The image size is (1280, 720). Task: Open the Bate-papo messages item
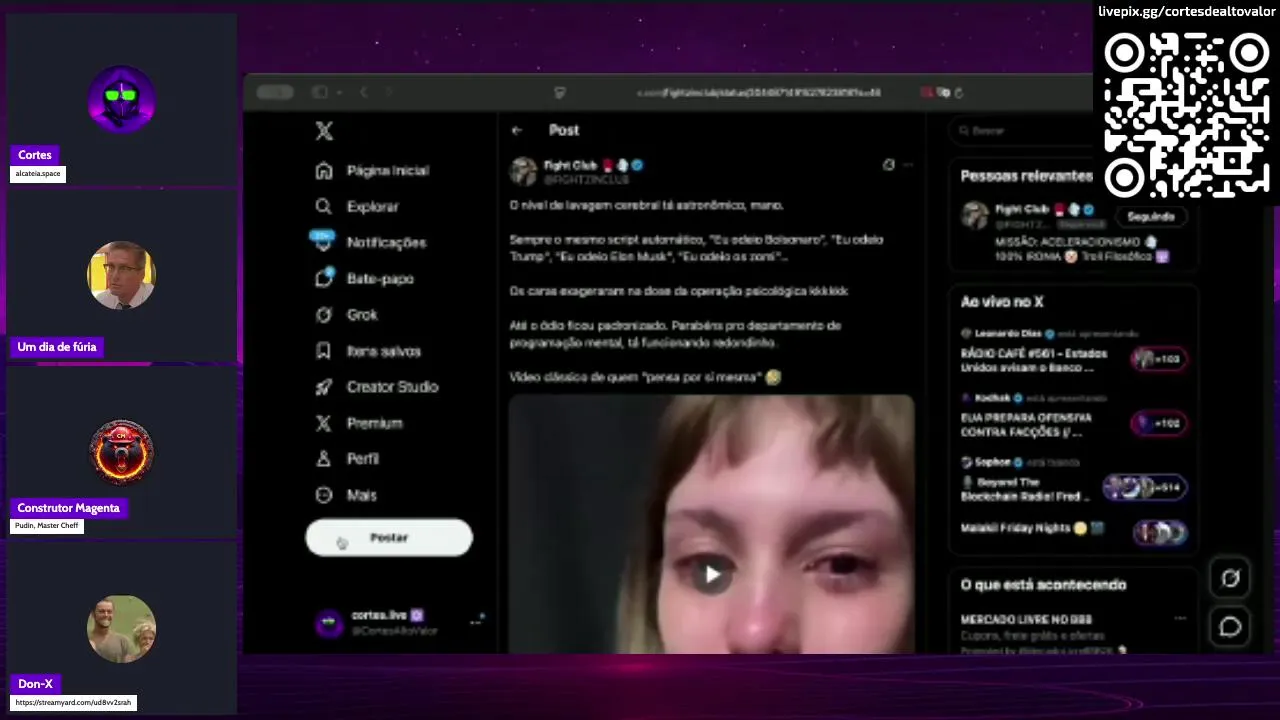tap(364, 278)
